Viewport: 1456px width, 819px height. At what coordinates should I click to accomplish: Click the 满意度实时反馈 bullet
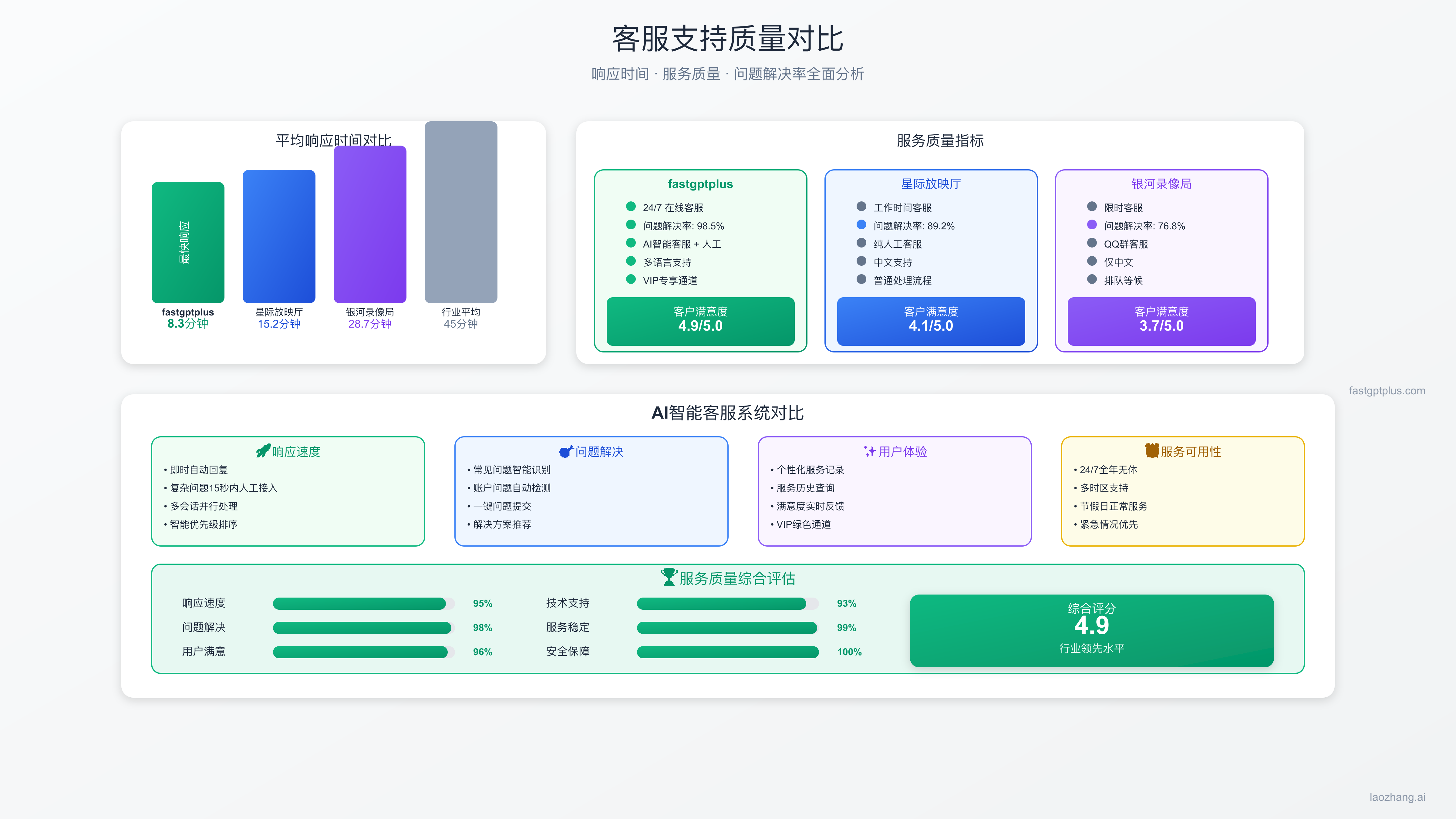[x=807, y=506]
